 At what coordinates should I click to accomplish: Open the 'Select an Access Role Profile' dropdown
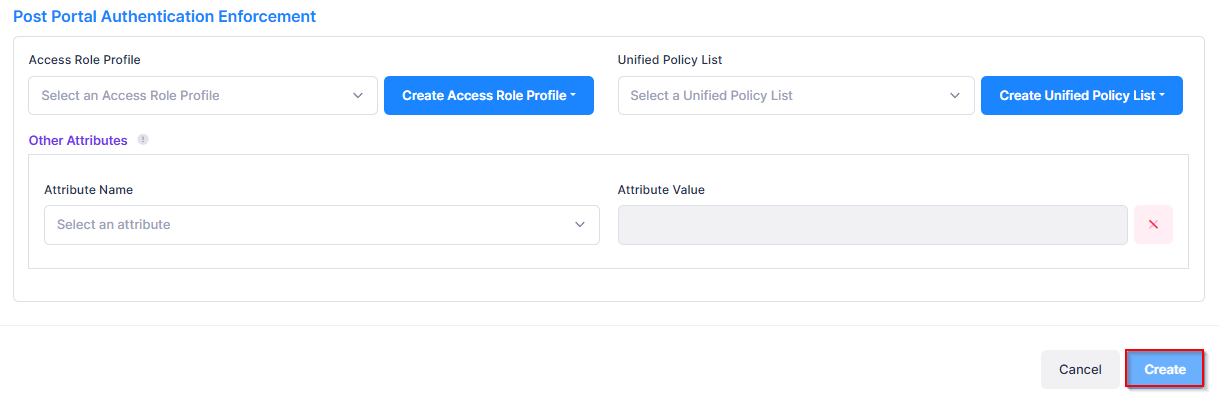190,96
